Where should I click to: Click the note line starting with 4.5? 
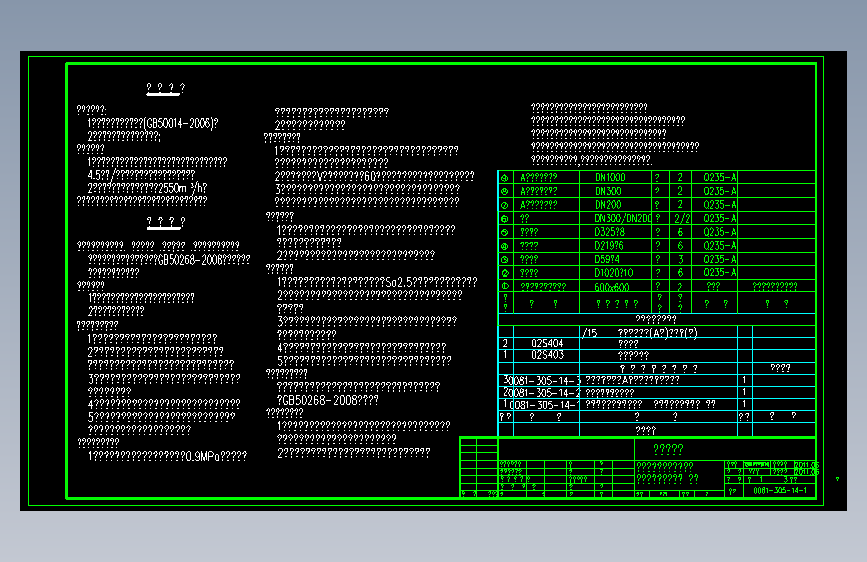point(142,175)
